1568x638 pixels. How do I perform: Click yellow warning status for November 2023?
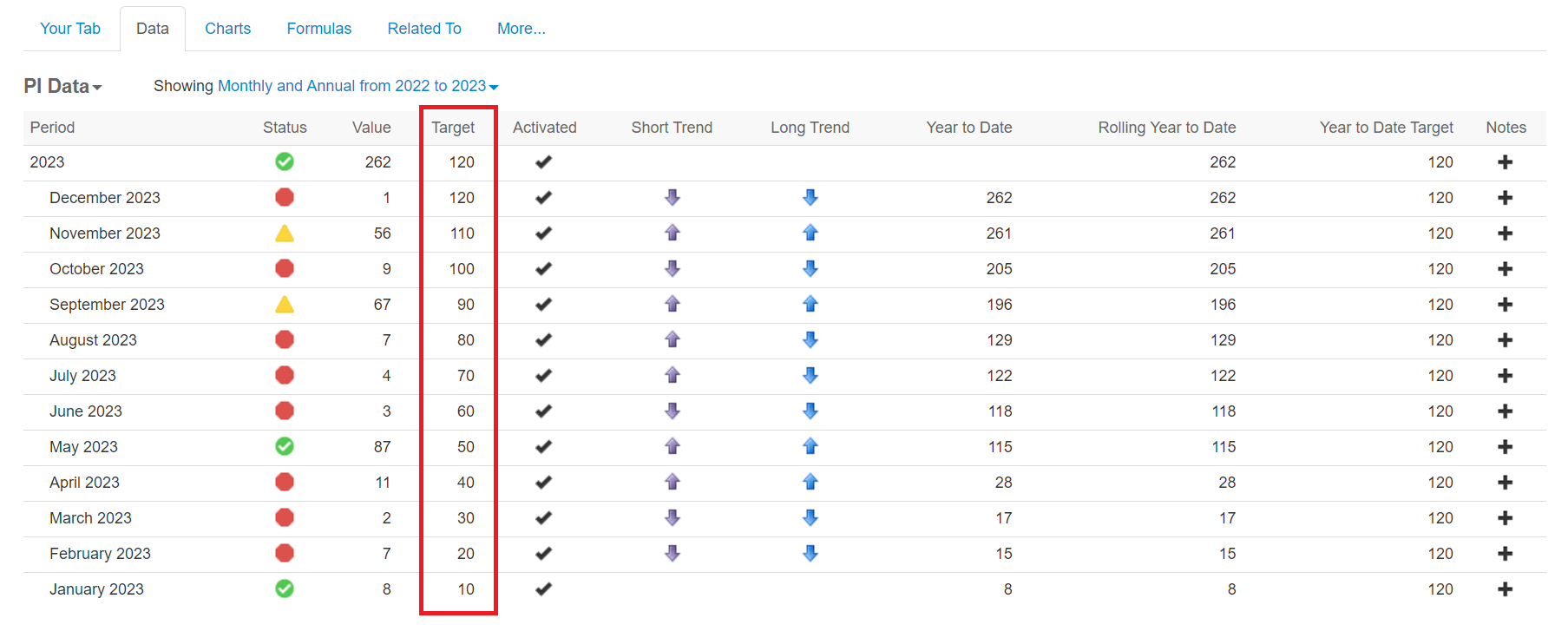285,233
